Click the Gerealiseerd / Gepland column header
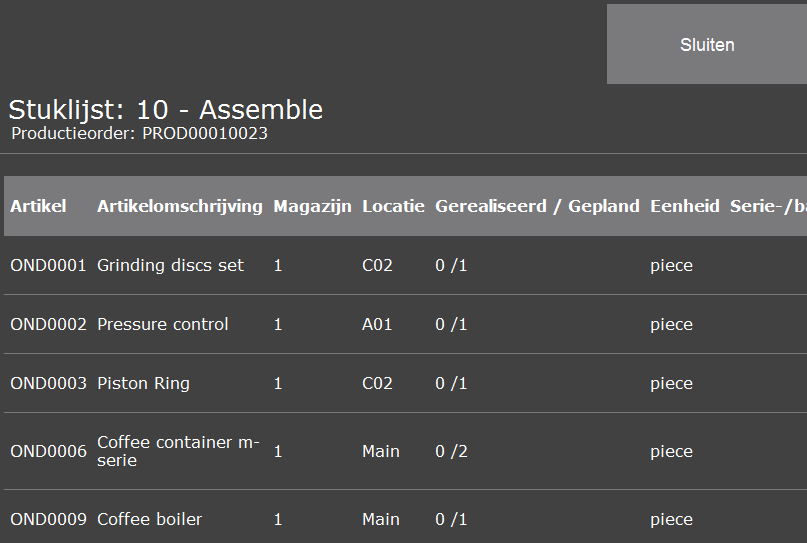Image resolution: width=807 pixels, height=543 pixels. (x=537, y=206)
